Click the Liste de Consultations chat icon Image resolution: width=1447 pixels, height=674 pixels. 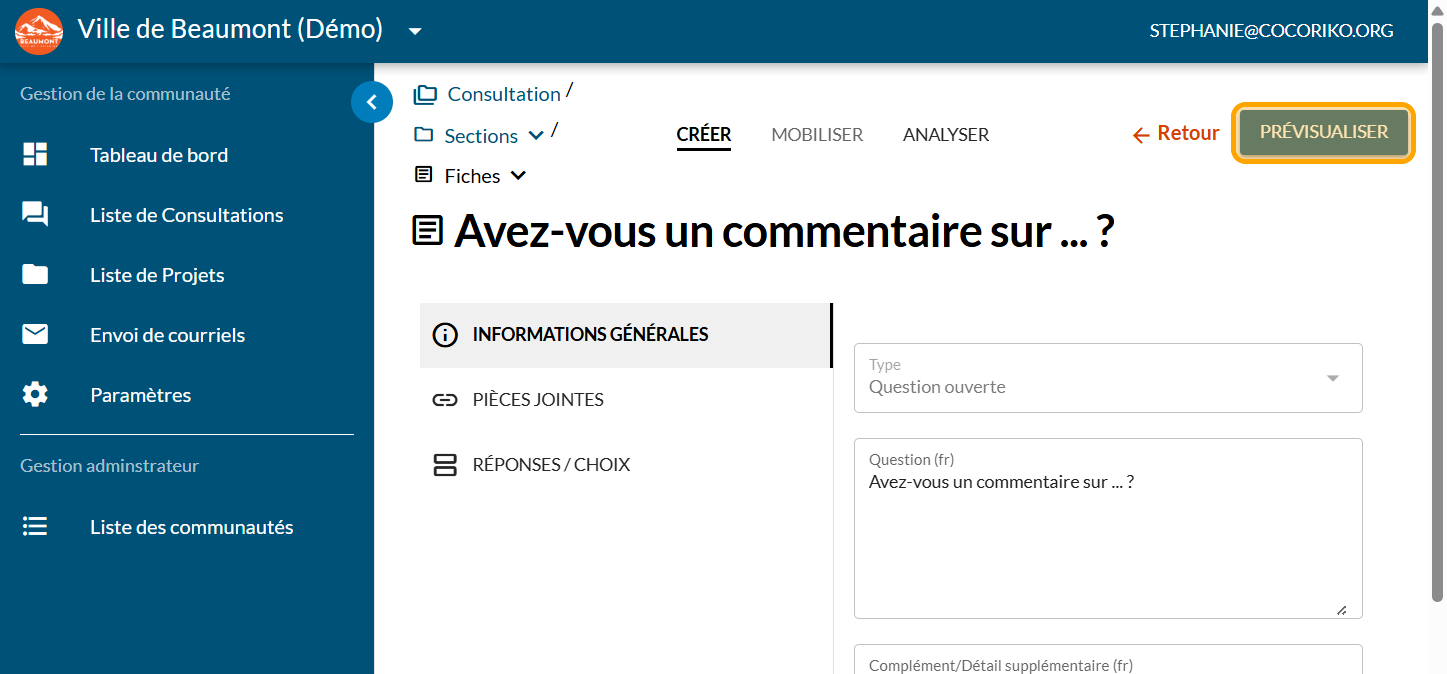tap(35, 215)
